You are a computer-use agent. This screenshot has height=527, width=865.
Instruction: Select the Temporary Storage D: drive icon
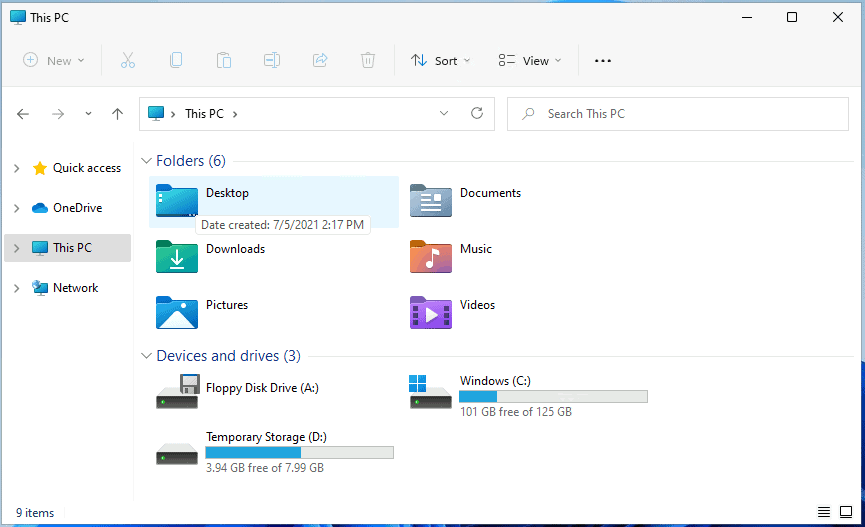(177, 453)
